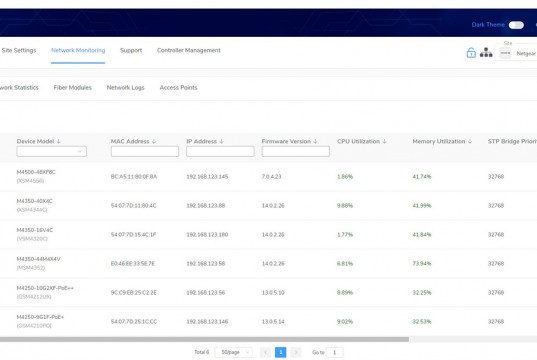Viewport: 537px width, 360px height.
Task: Select the M4250-10G2XF-PoE++ device row
Action: pyautogui.click(x=268, y=293)
